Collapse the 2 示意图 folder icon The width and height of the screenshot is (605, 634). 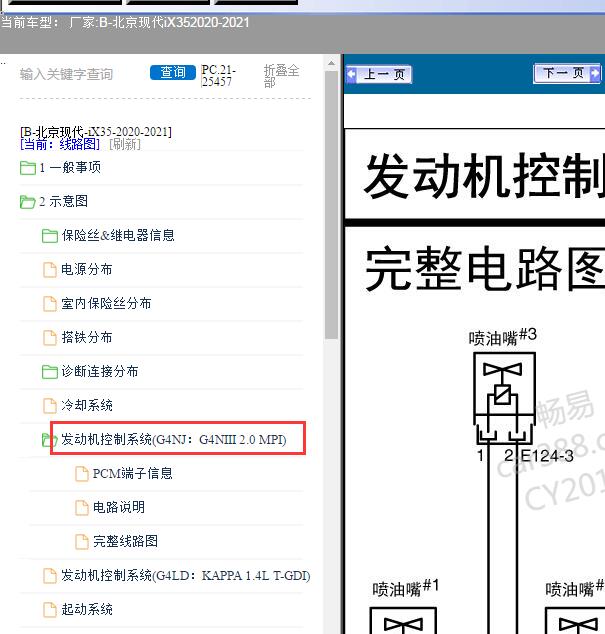coord(28,202)
